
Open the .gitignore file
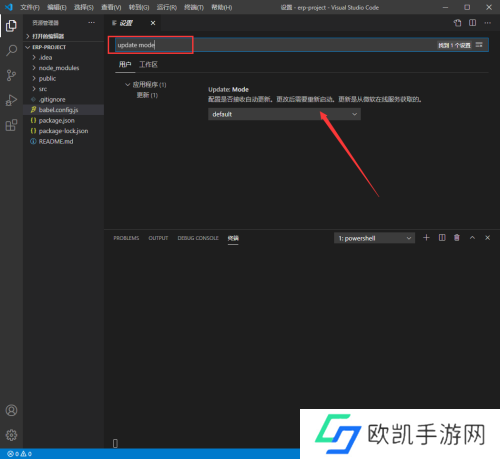coord(52,100)
